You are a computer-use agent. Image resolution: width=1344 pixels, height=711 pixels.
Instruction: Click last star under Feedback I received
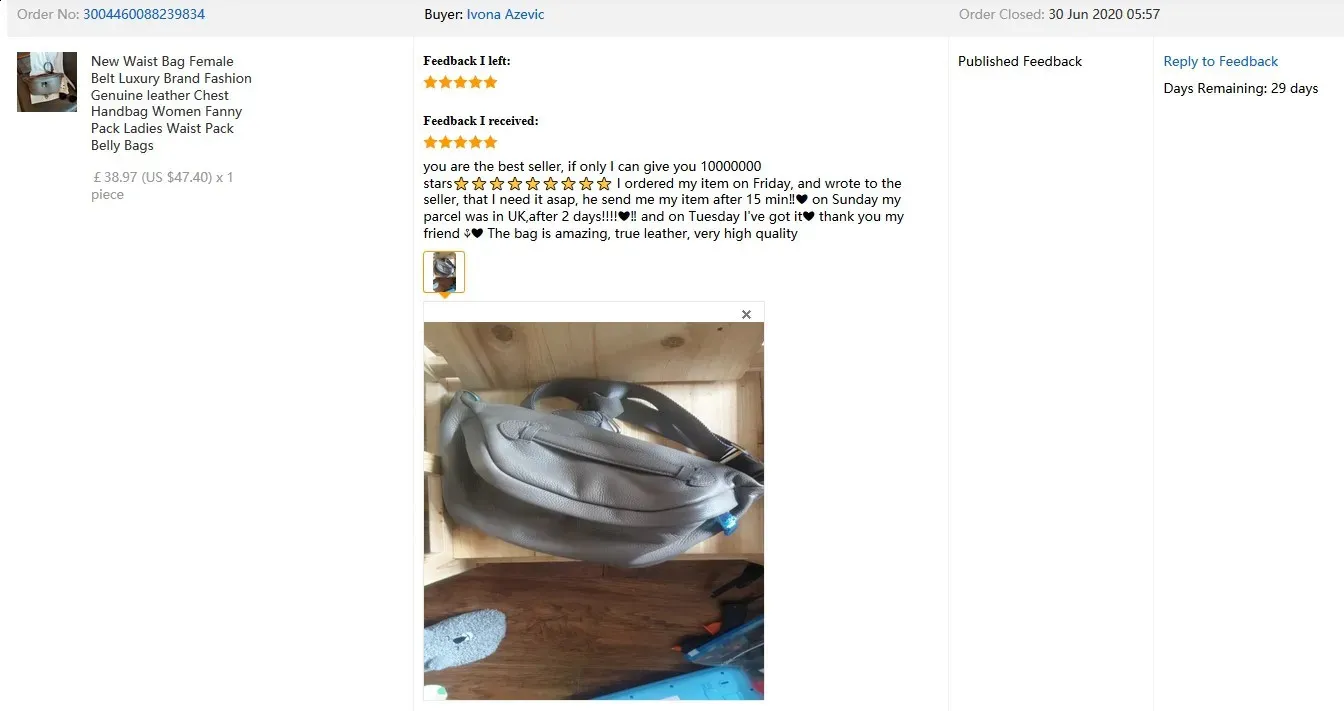(x=490, y=142)
